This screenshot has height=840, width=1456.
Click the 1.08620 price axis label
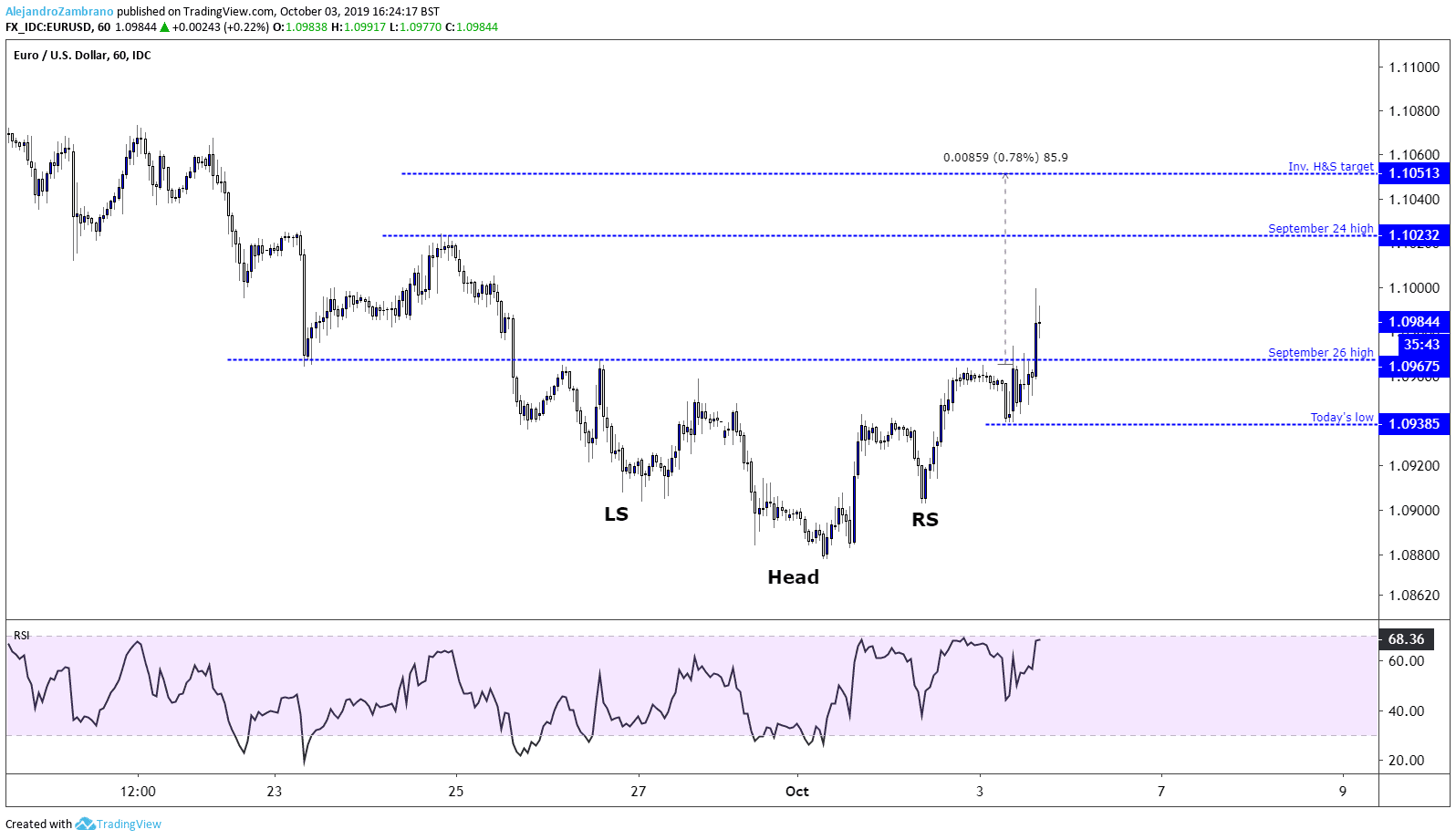[x=1414, y=596]
